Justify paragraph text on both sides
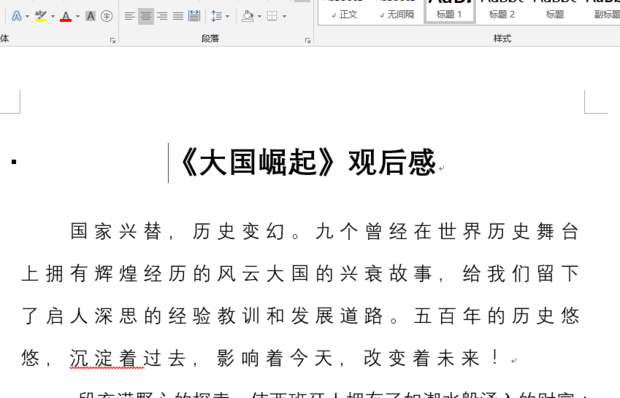Image resolution: width=620 pixels, height=398 pixels. point(178,16)
